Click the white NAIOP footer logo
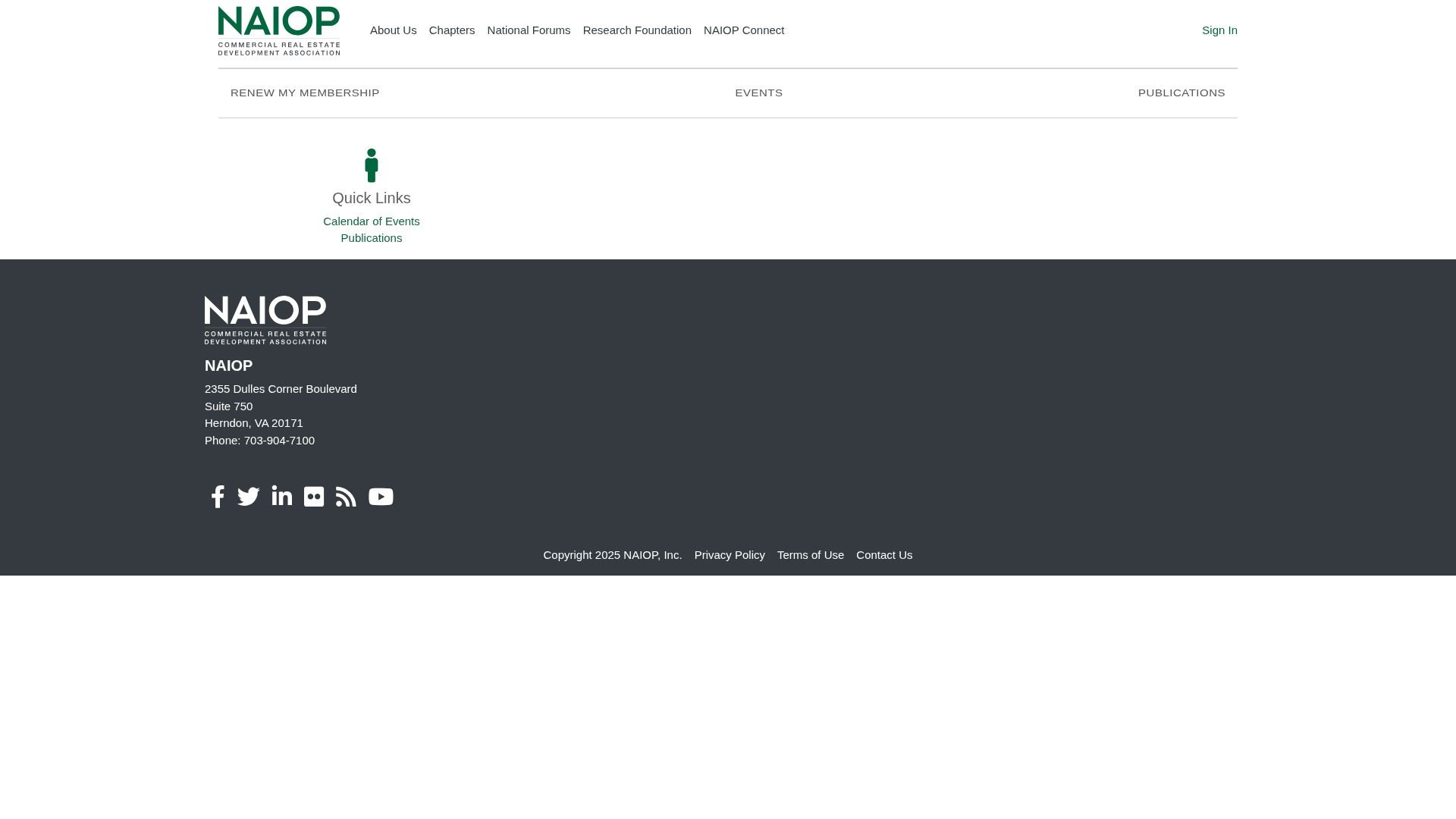The height and width of the screenshot is (819, 1456). point(265,320)
